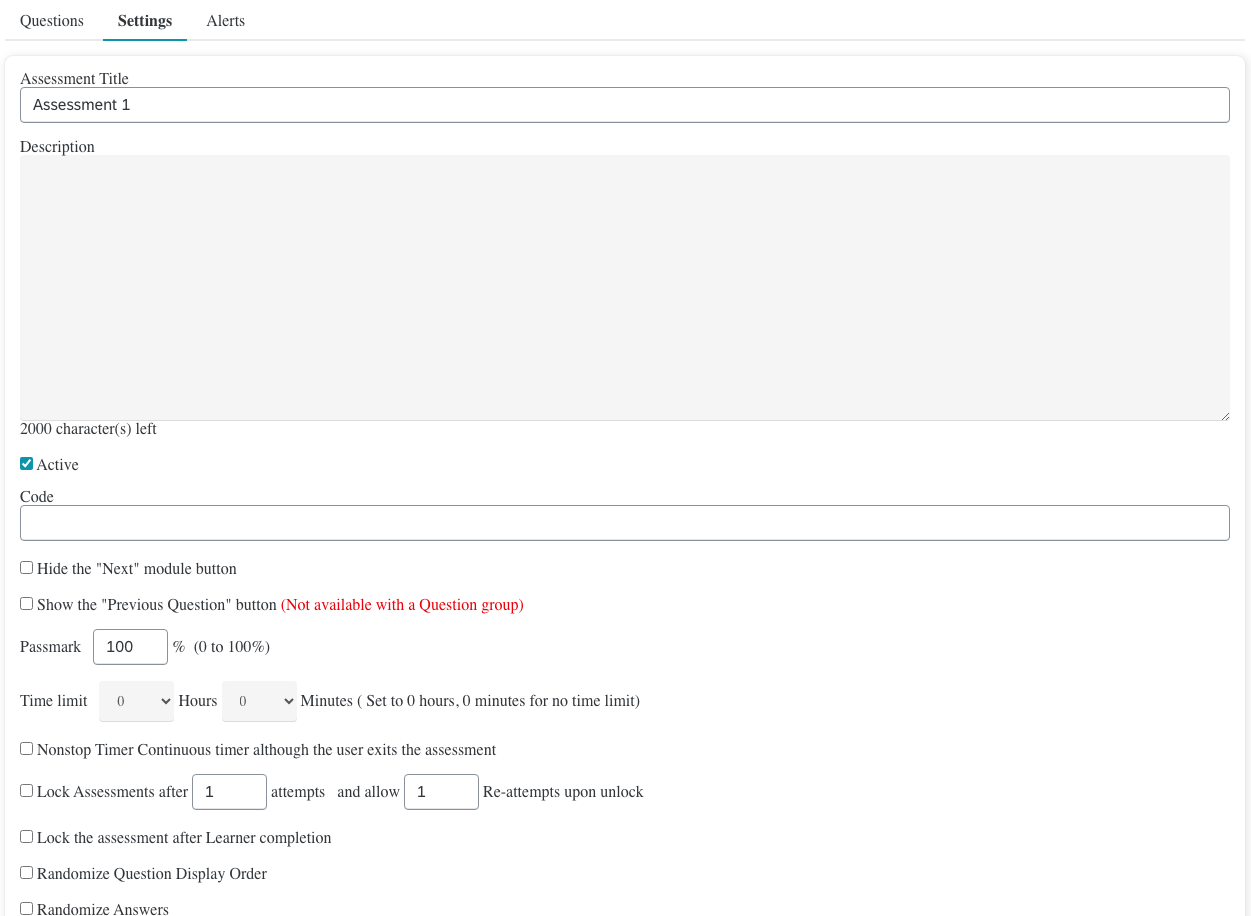This screenshot has height=916, width=1251.
Task: Toggle the Lock Assessments after attempts checkbox
Action: click(27, 791)
